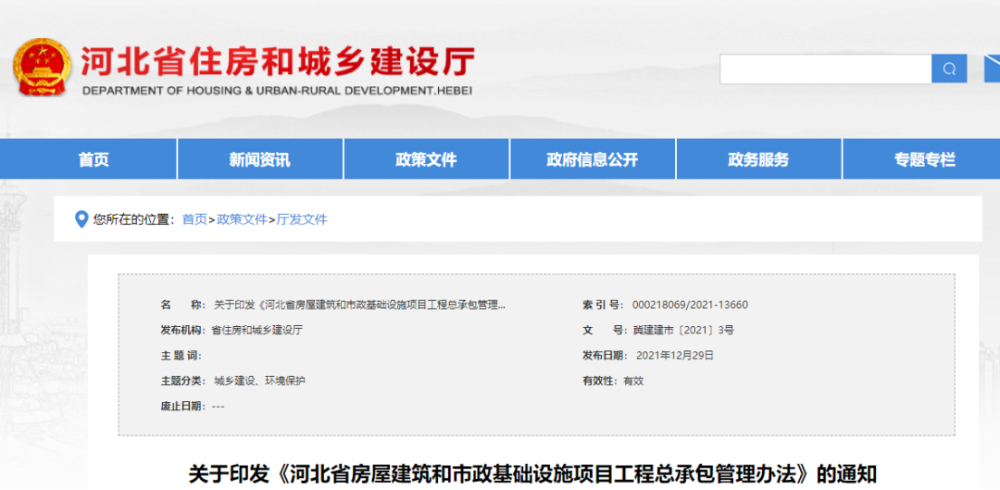Click the national emblem logo
The image size is (1000, 490).
pos(42,68)
